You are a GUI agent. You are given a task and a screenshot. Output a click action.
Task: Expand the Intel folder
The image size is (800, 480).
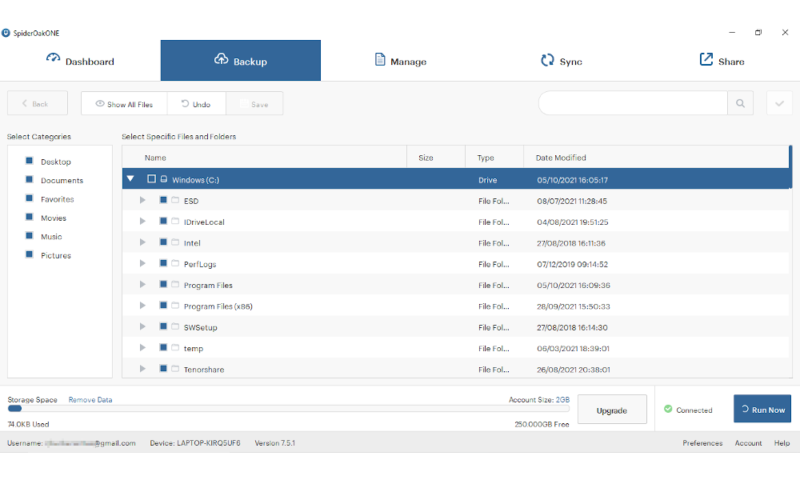pyautogui.click(x=142, y=242)
